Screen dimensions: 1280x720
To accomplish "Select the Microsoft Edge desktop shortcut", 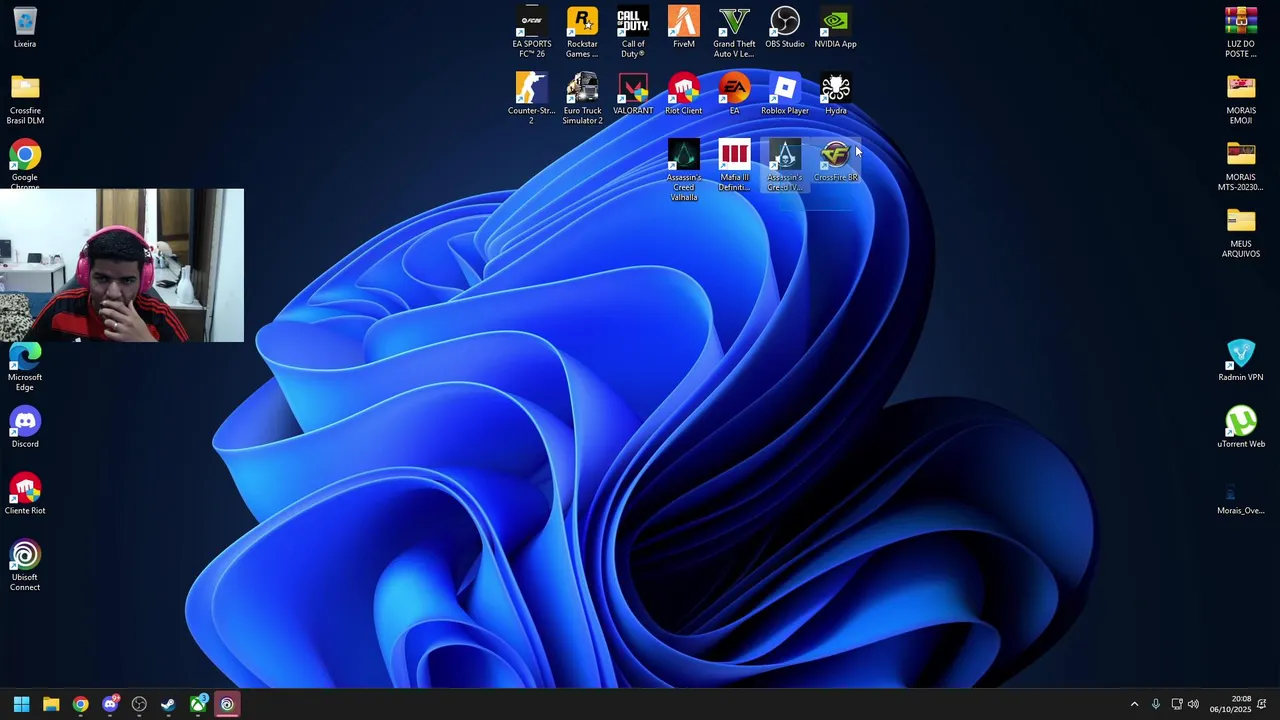I will pos(25,366).
